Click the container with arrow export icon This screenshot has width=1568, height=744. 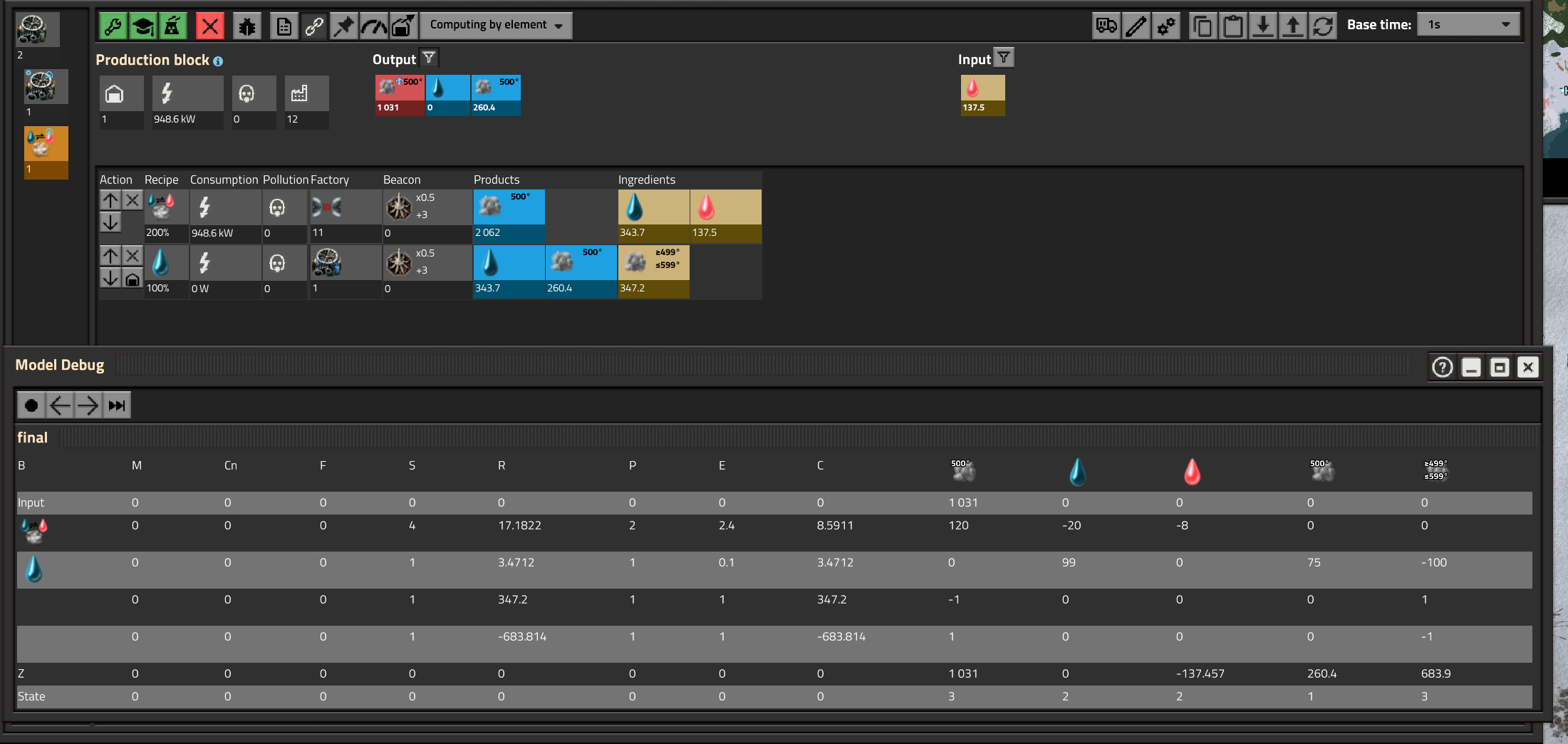point(403,26)
